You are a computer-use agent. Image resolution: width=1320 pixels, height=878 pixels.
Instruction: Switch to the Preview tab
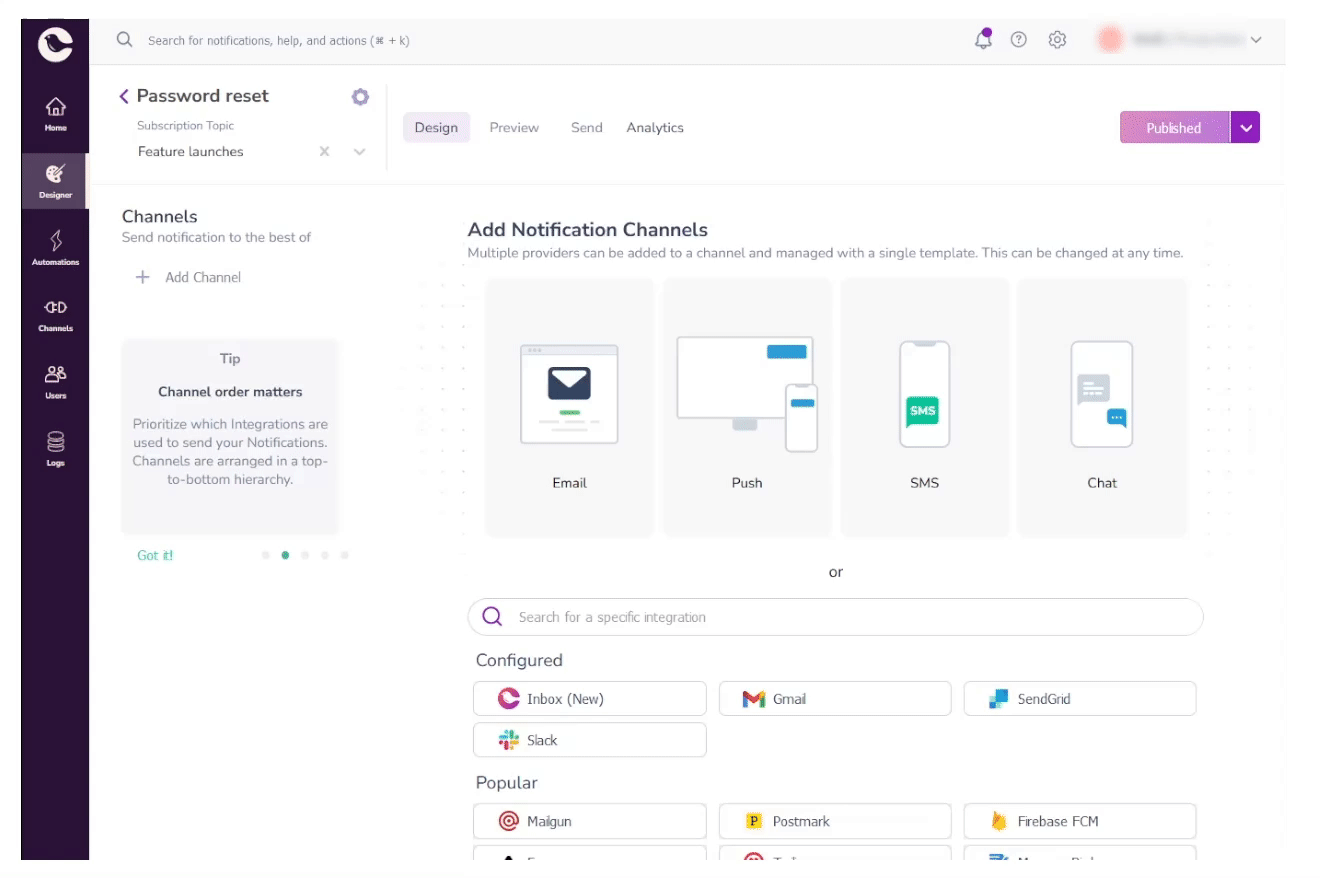[514, 127]
